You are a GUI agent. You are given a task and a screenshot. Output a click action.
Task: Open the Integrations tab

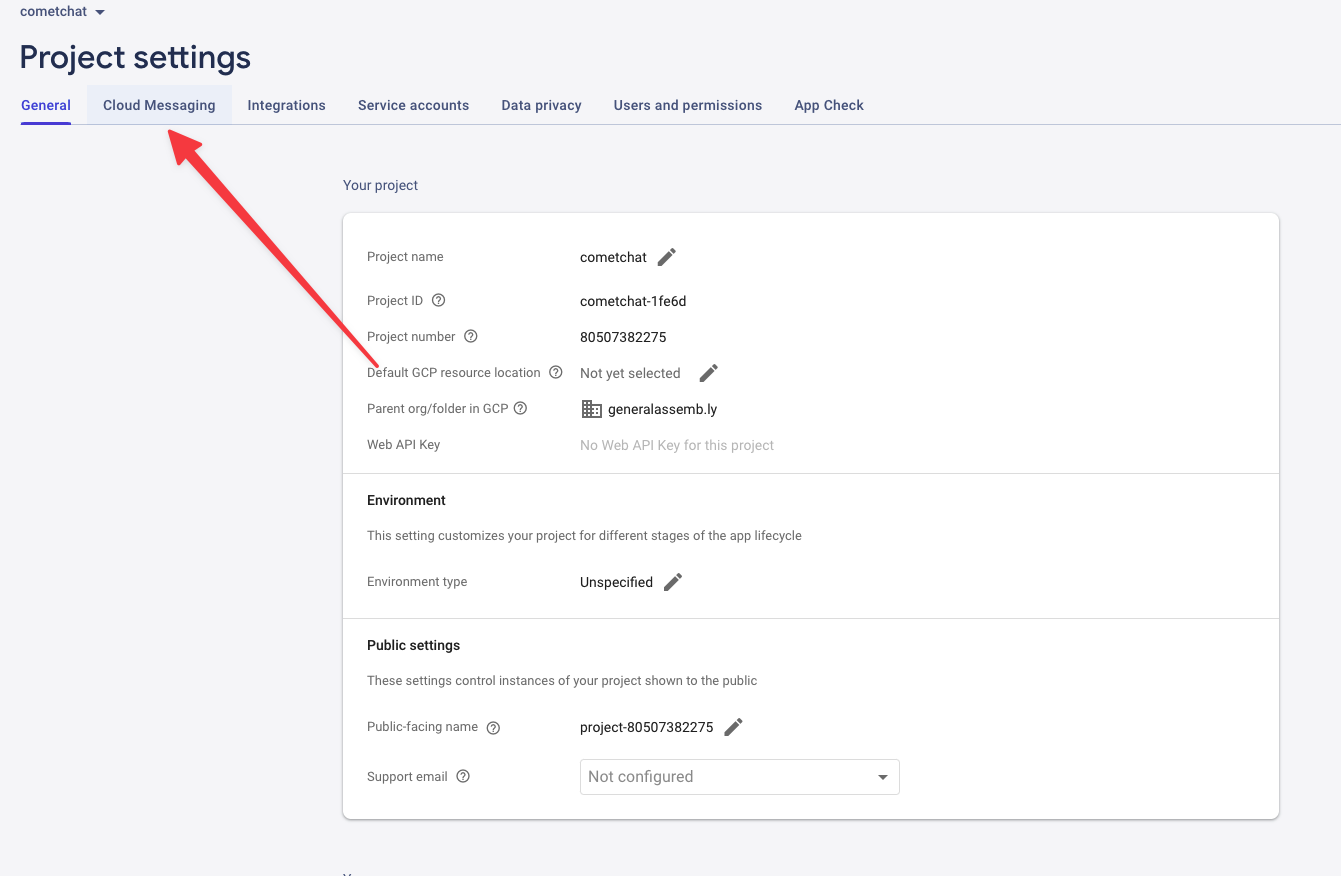tap(287, 105)
